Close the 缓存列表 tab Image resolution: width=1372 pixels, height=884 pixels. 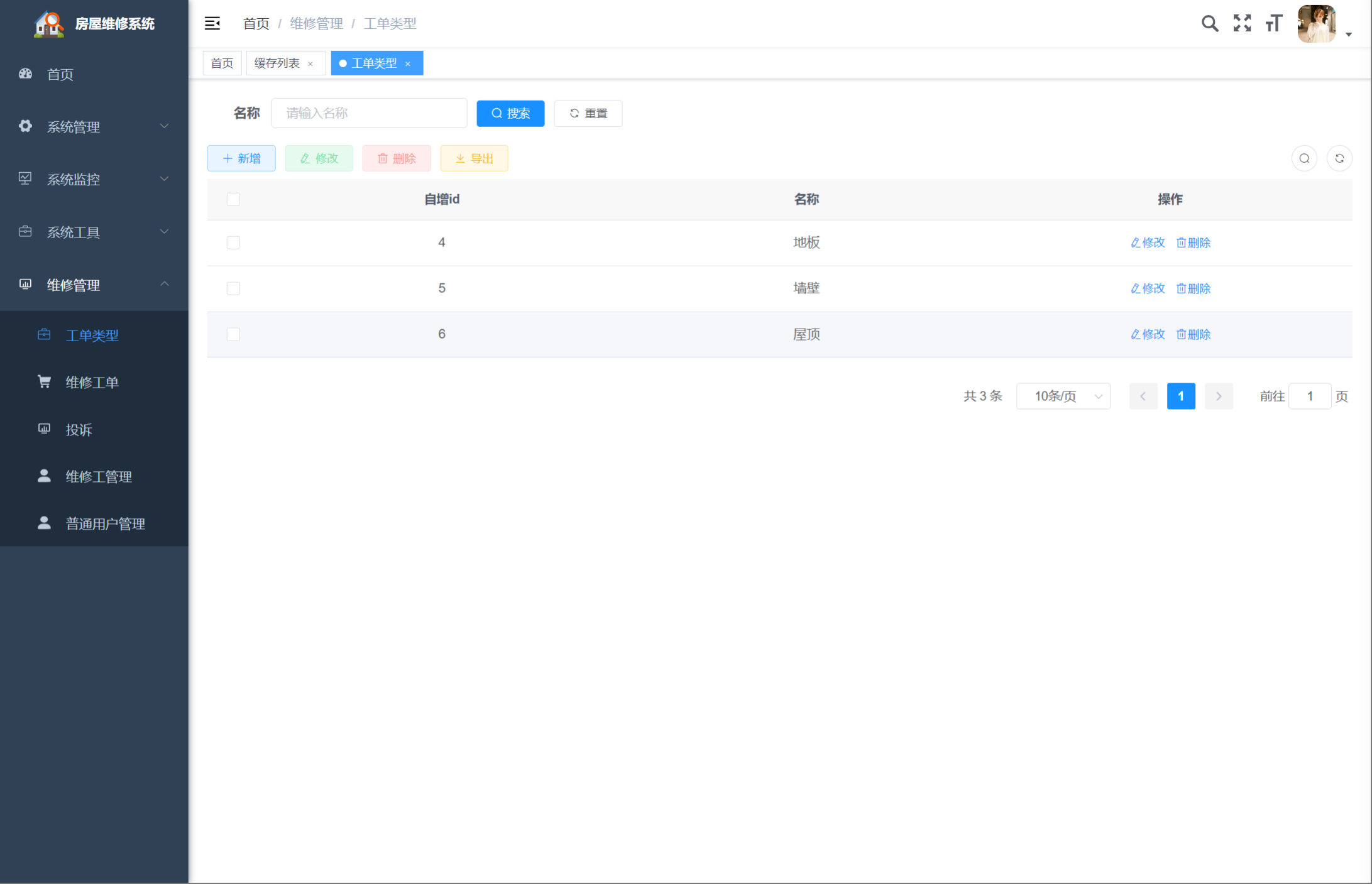point(310,63)
